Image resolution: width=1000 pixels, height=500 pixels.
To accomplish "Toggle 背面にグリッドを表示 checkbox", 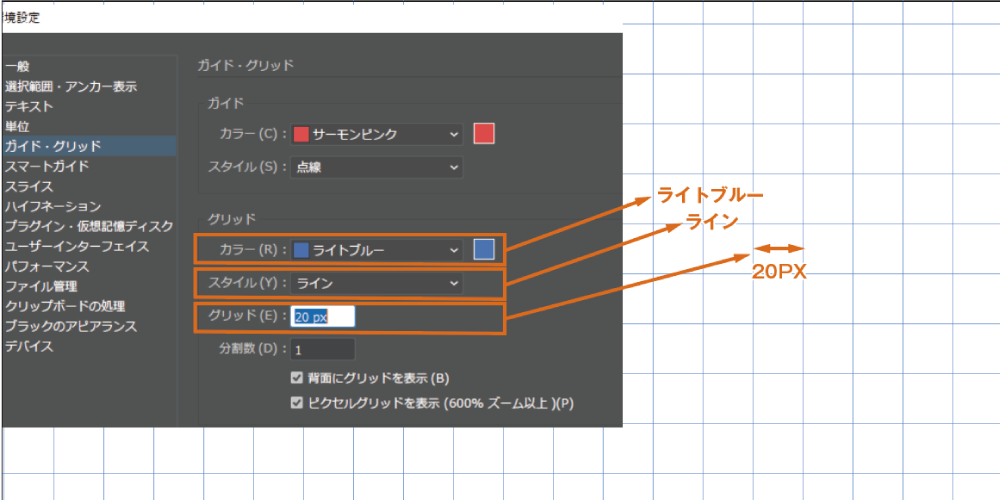I will 296,378.
